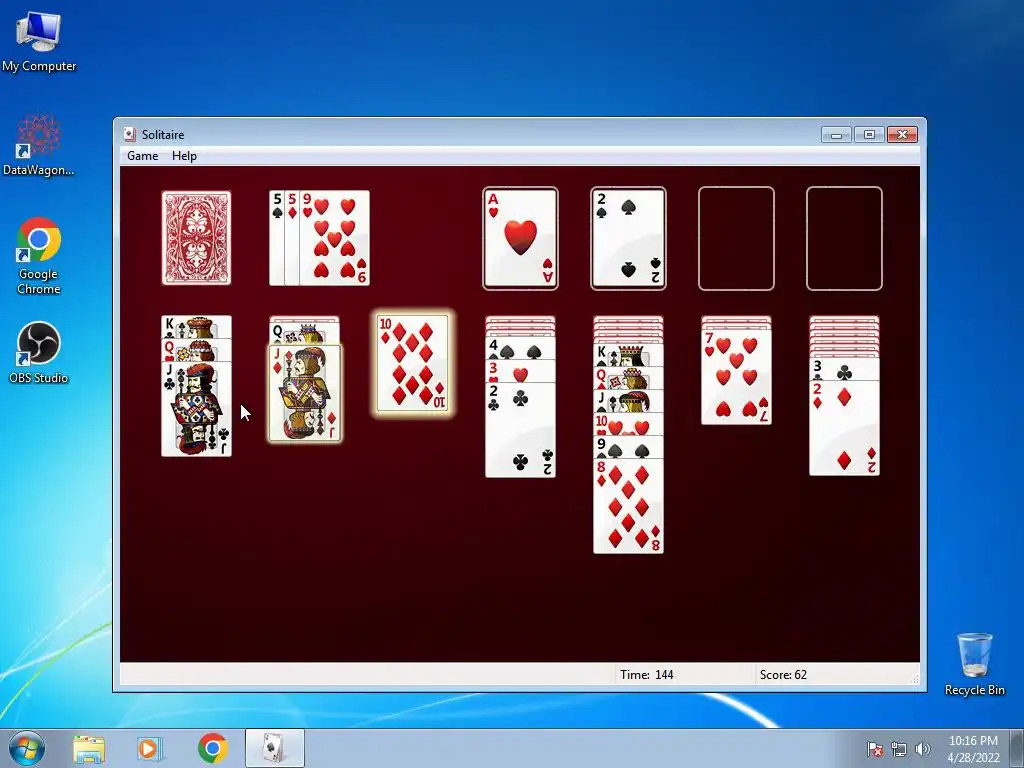Select the 9 of spades card
1024x768 pixels.
tap(628, 447)
